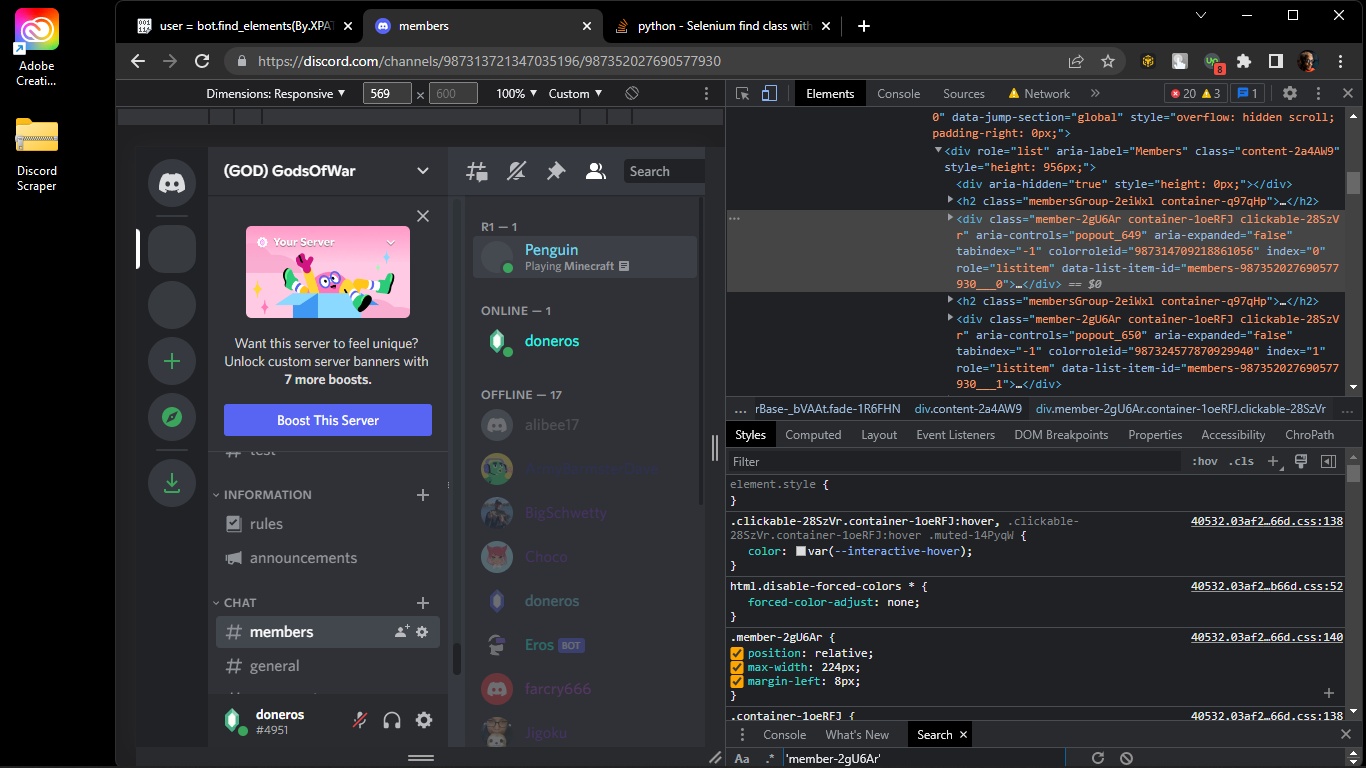This screenshot has height=768, width=1366.
Task: Click the share page icon in address bar
Action: [x=1076, y=61]
